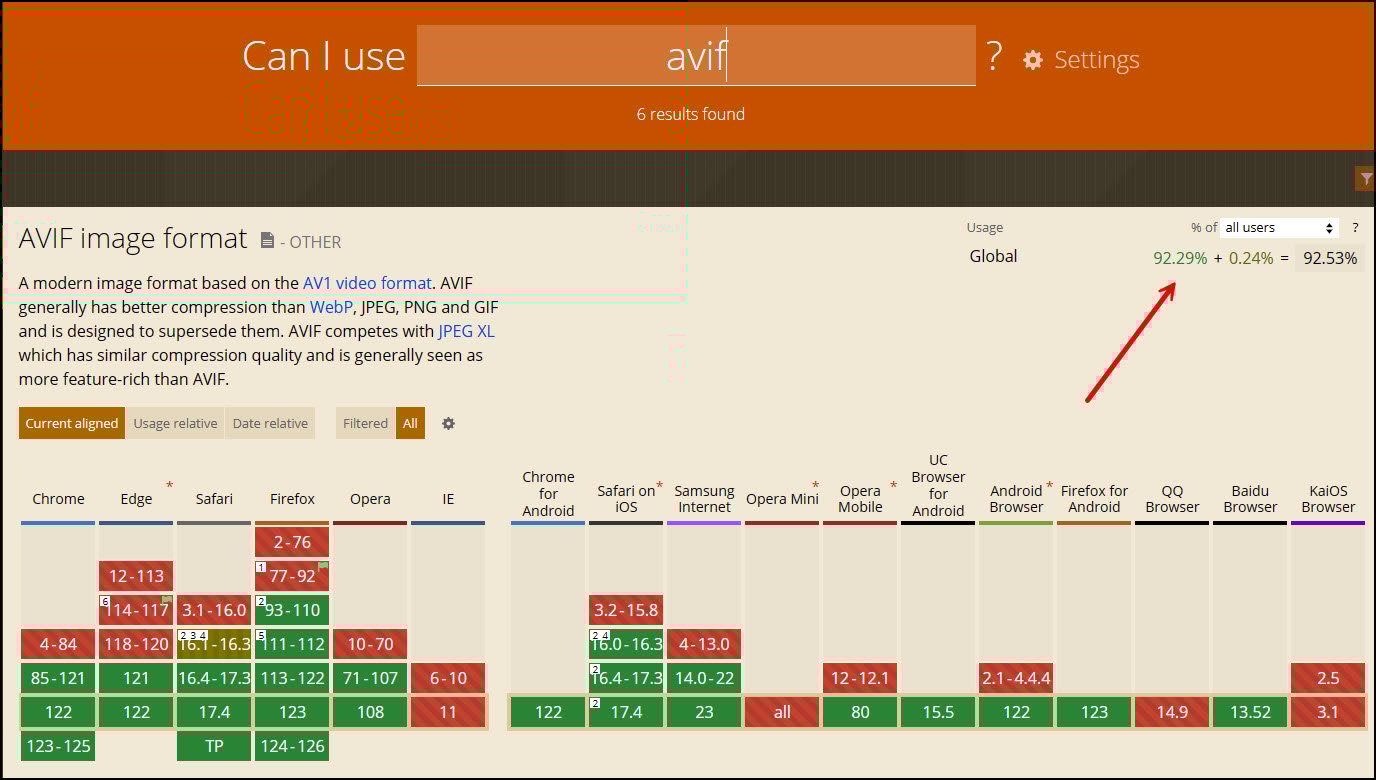Follow the JPEG XL link in the description
The width and height of the screenshot is (1376, 780).
click(466, 331)
